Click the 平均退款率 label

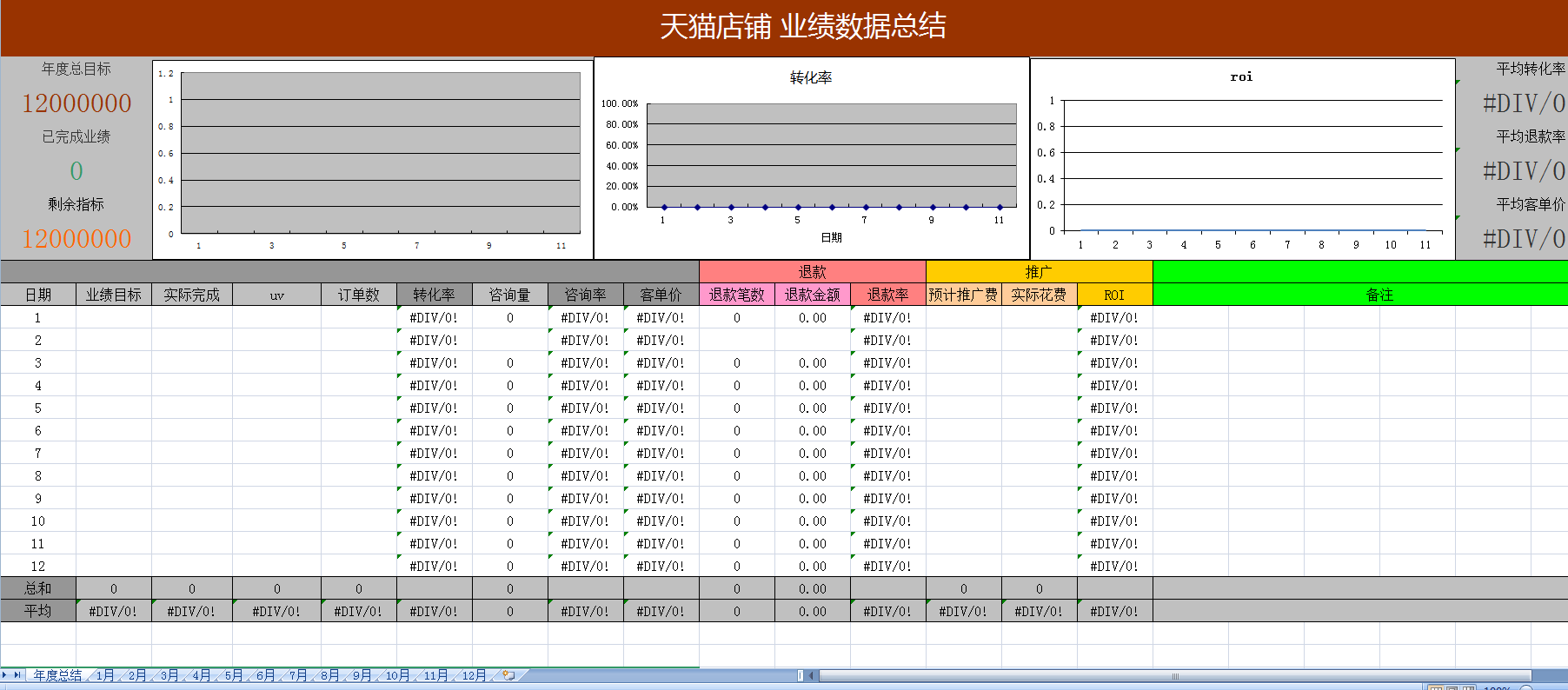click(1531, 136)
